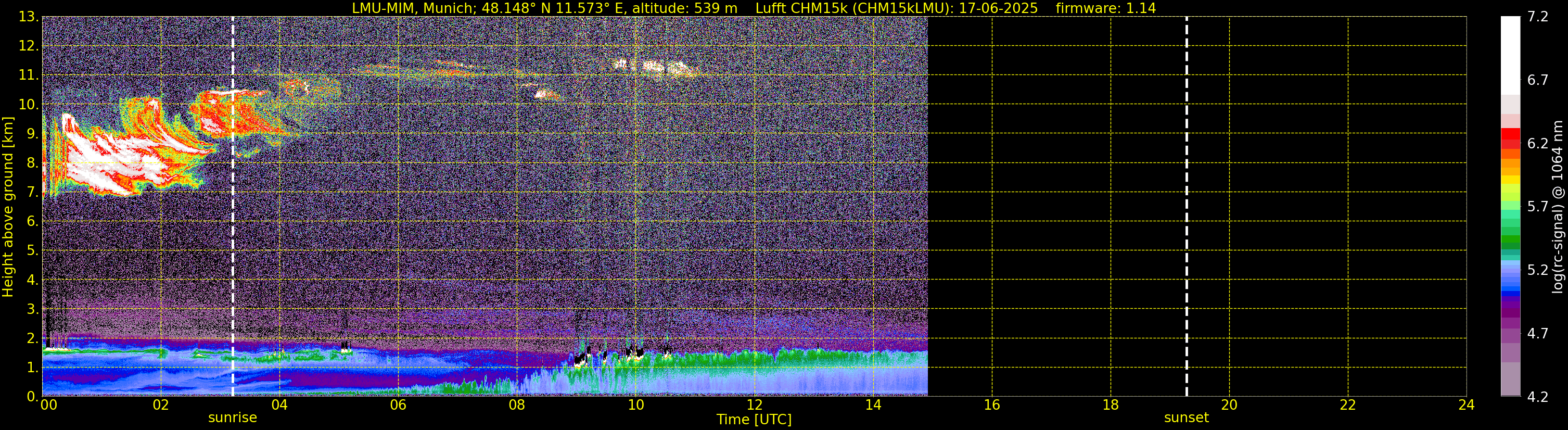Click the x-axis tick label '14'

(x=873, y=405)
